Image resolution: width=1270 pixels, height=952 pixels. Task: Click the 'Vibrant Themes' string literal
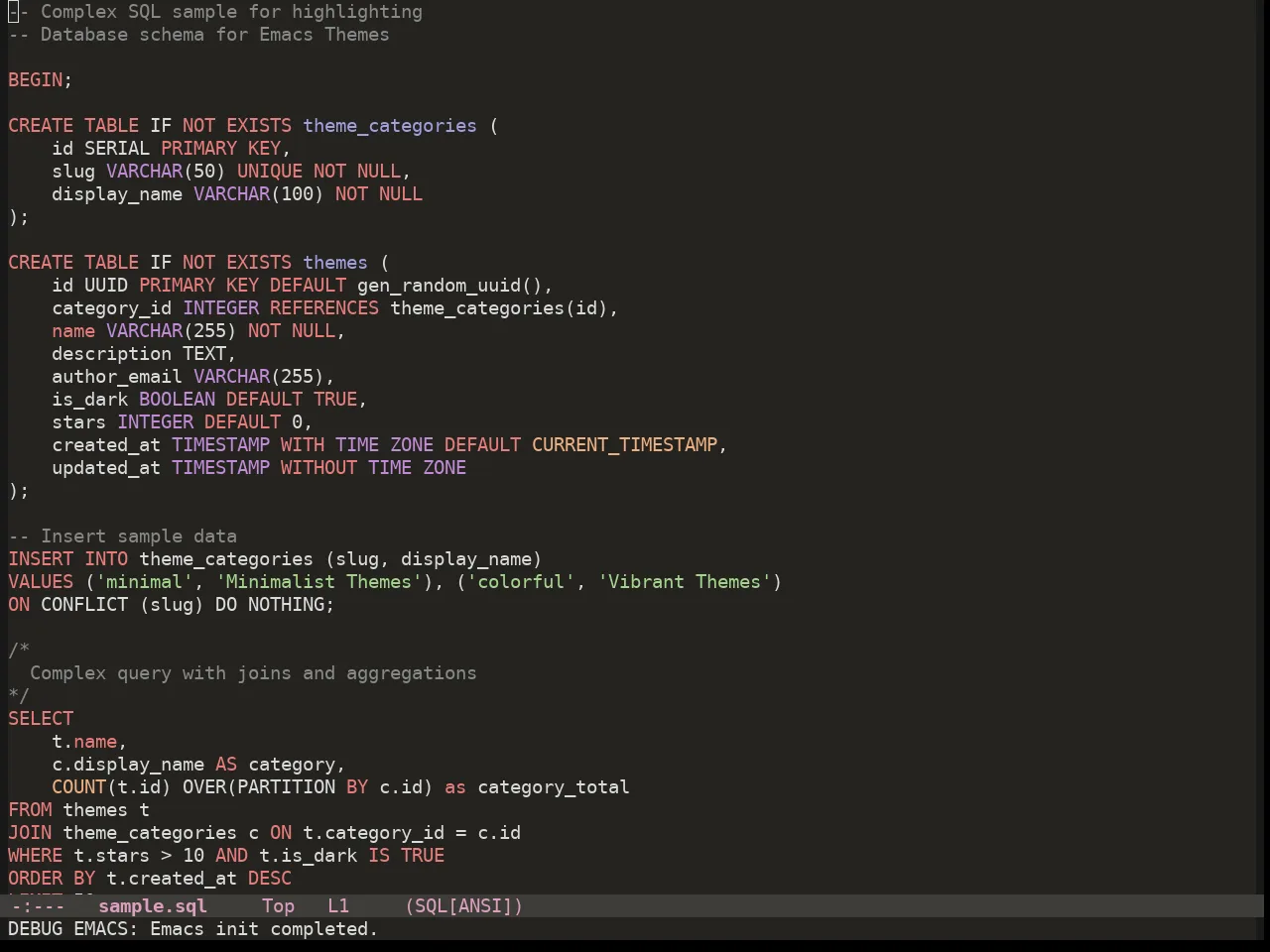(x=684, y=582)
